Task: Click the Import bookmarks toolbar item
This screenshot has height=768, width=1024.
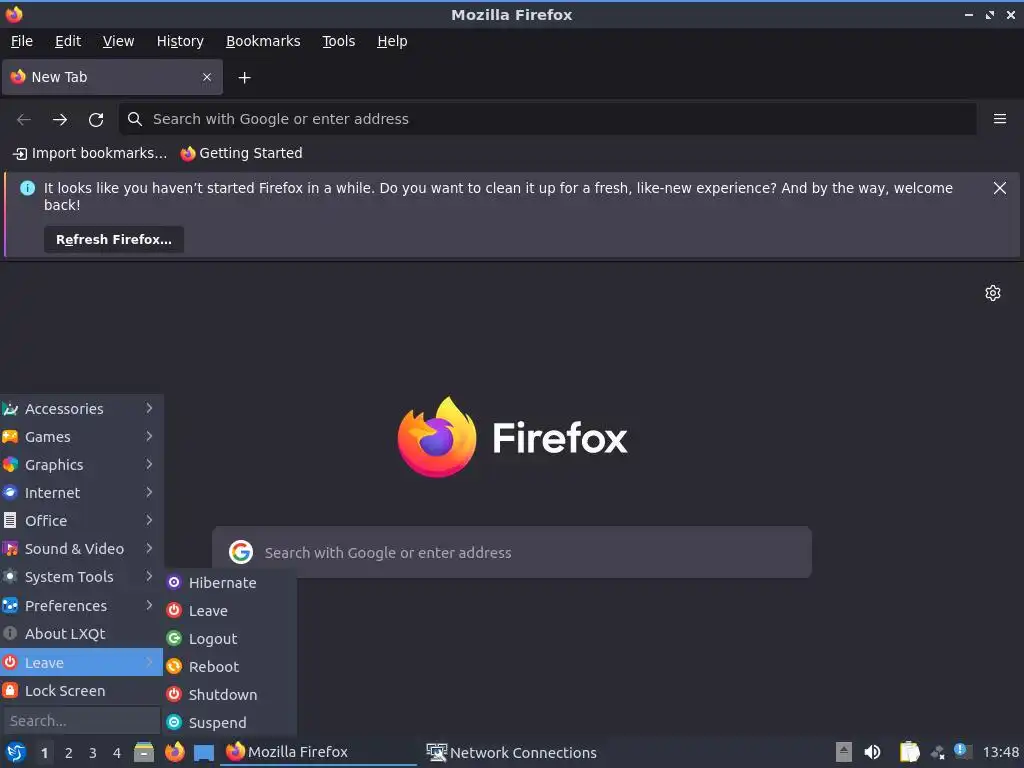Action: [90, 153]
